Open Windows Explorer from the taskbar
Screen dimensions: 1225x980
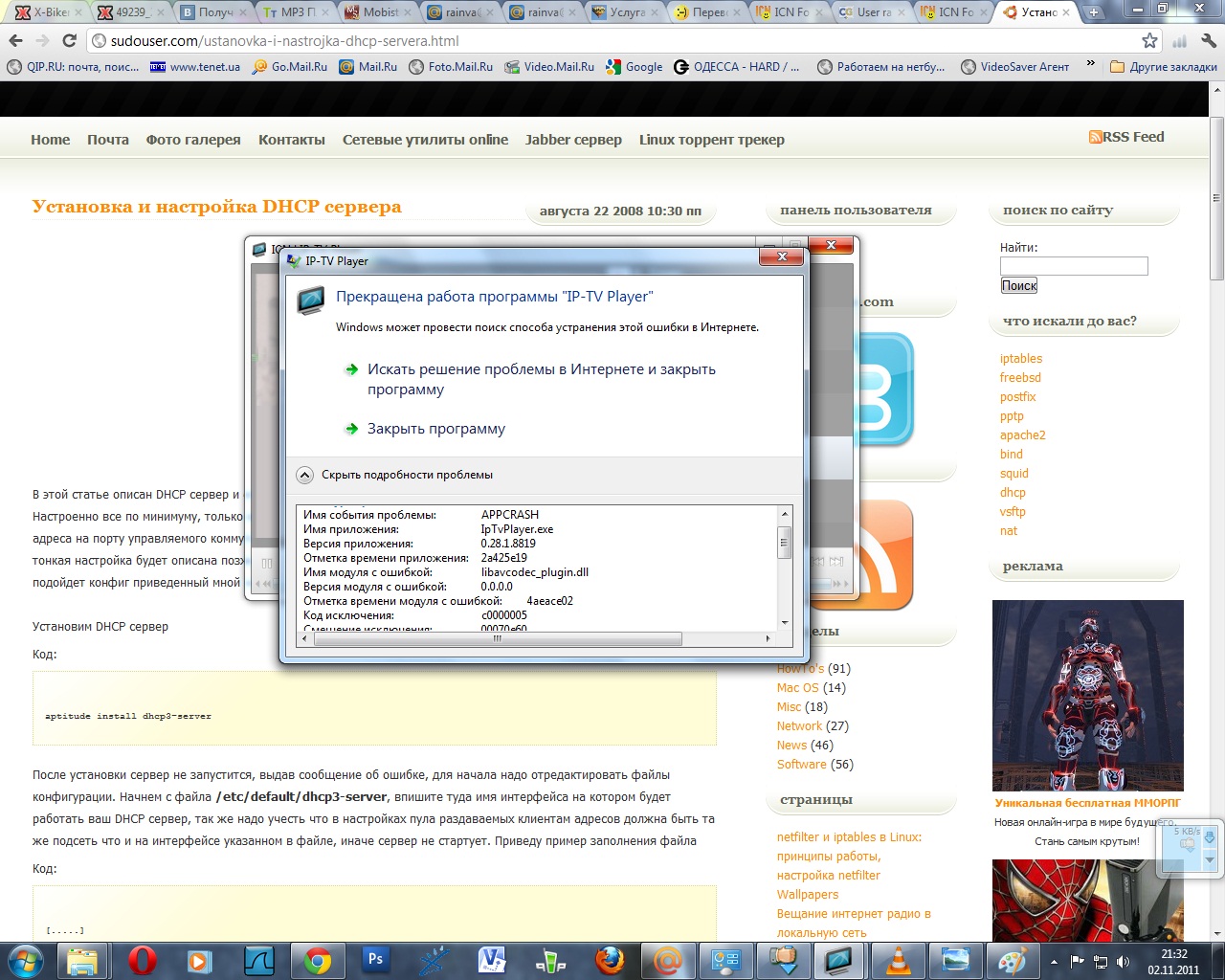coord(83,960)
